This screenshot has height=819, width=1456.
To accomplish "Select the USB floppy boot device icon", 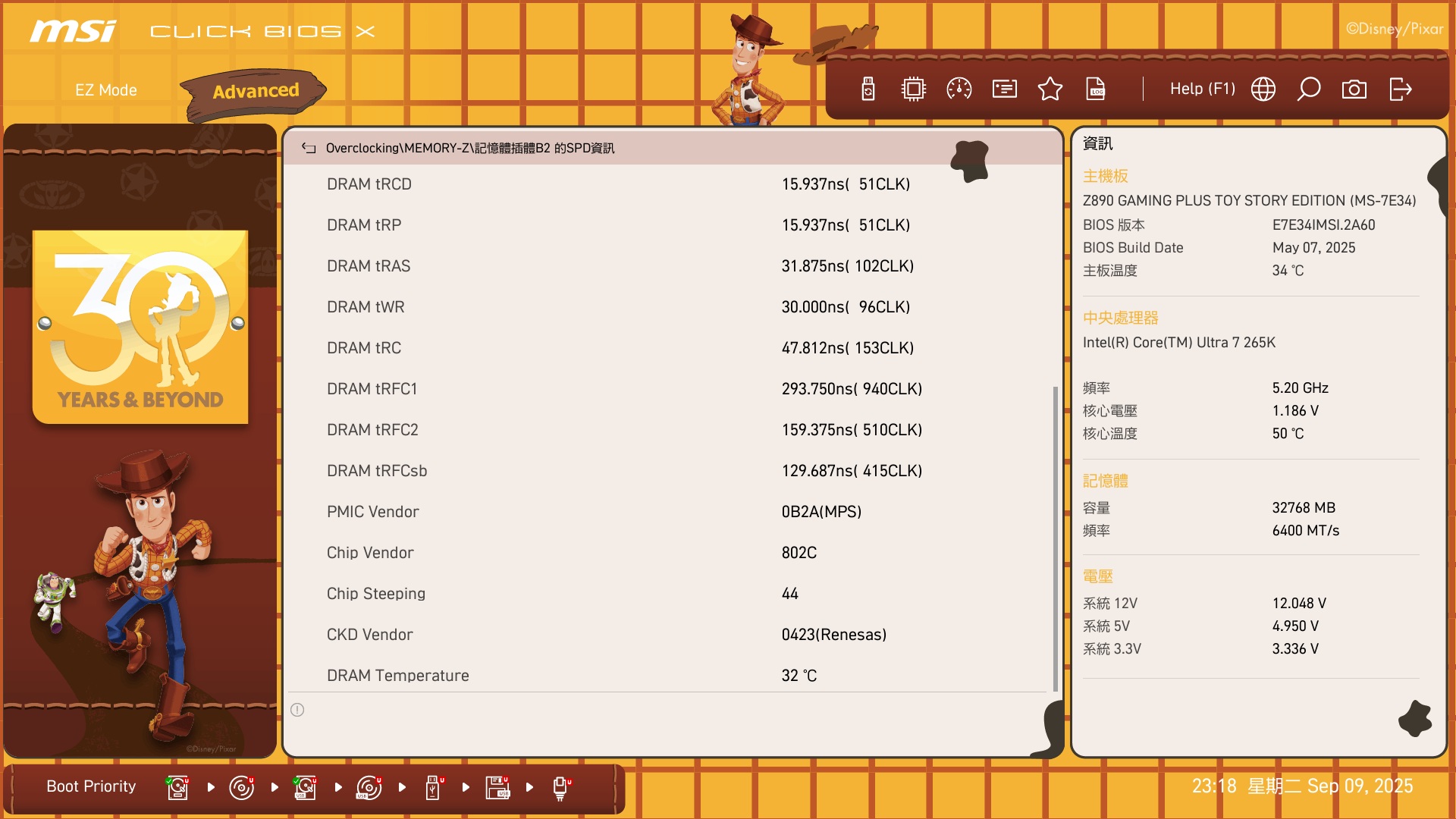I will (x=497, y=787).
